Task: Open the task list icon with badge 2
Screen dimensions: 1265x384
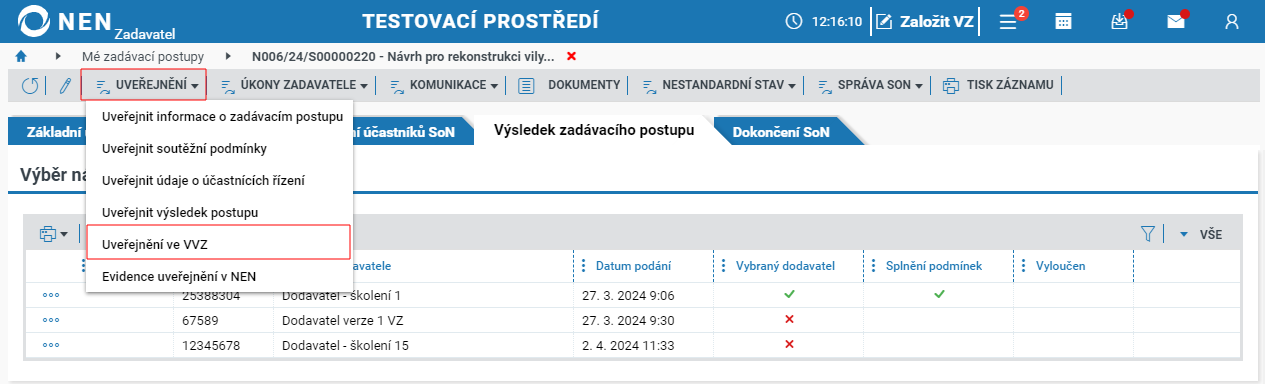Action: tap(1009, 20)
